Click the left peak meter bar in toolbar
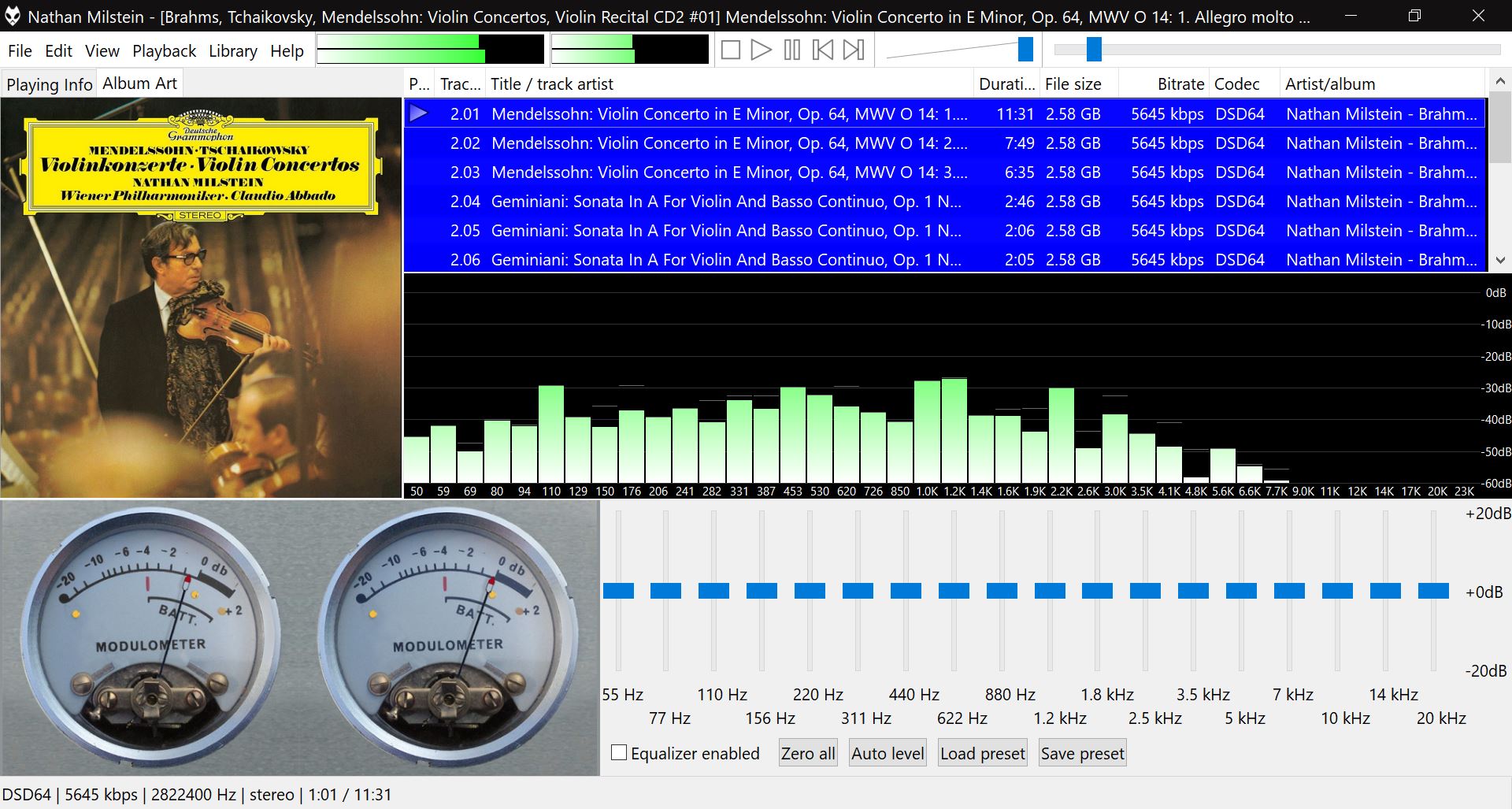Screen dimensions: 1512x809 coord(430,50)
